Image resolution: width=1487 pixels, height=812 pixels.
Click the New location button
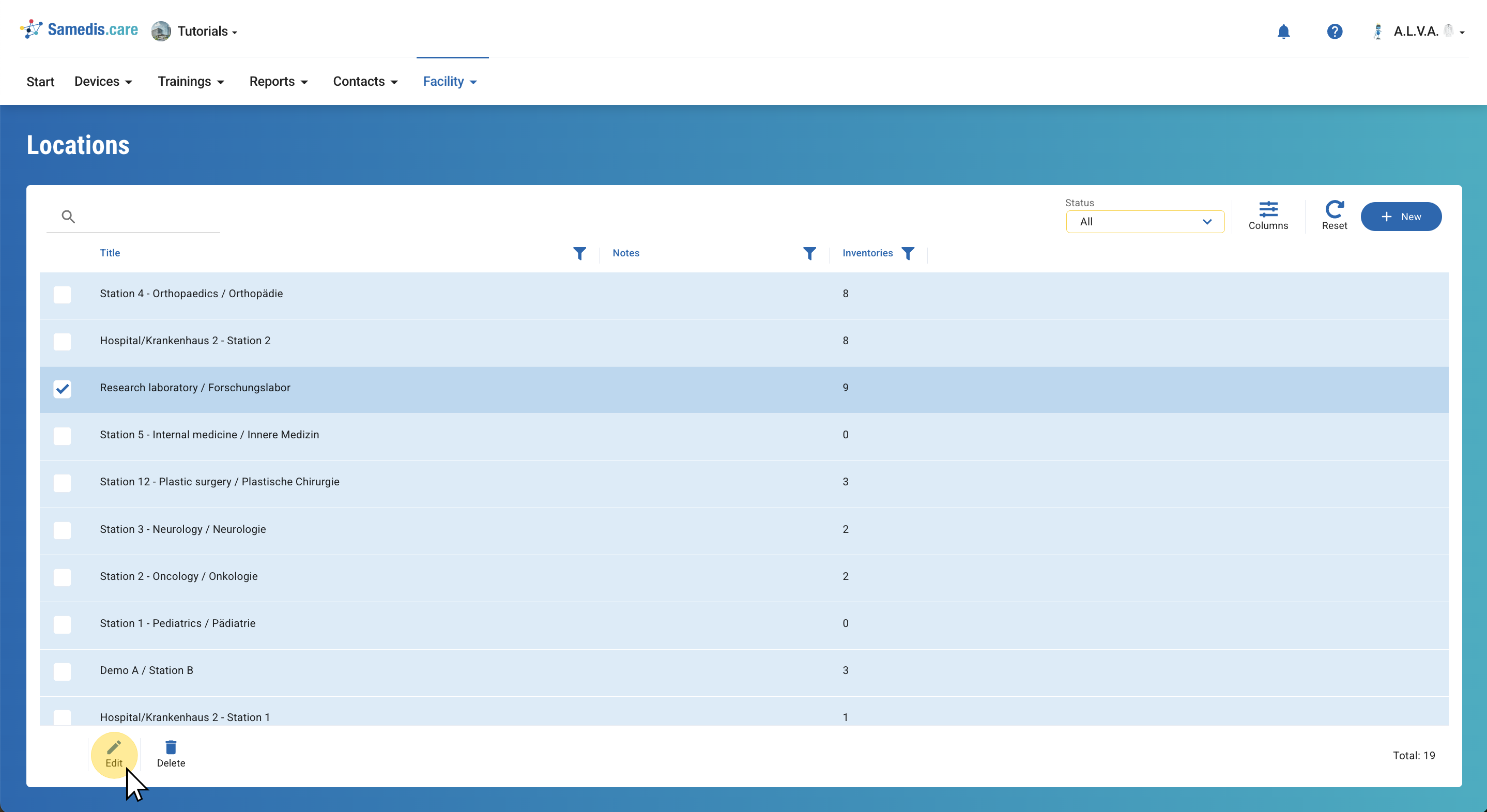(1400, 217)
